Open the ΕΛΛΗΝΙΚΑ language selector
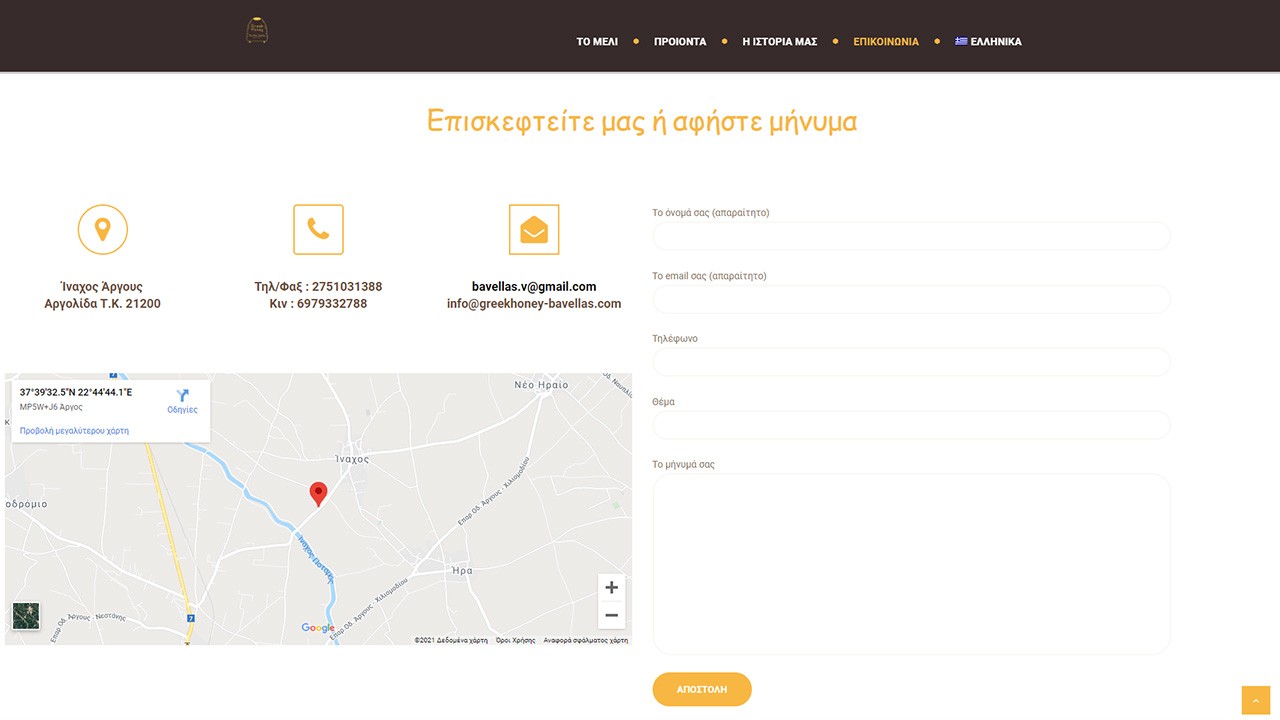This screenshot has height=720, width=1280. [988, 42]
